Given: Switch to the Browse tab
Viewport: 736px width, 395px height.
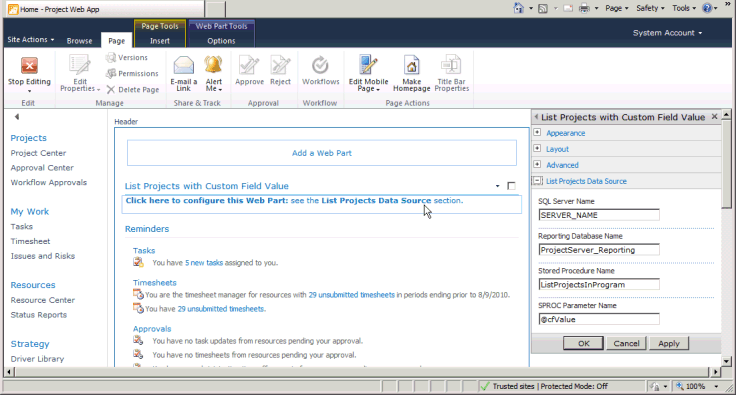Looking at the screenshot, I should click(x=79, y=41).
